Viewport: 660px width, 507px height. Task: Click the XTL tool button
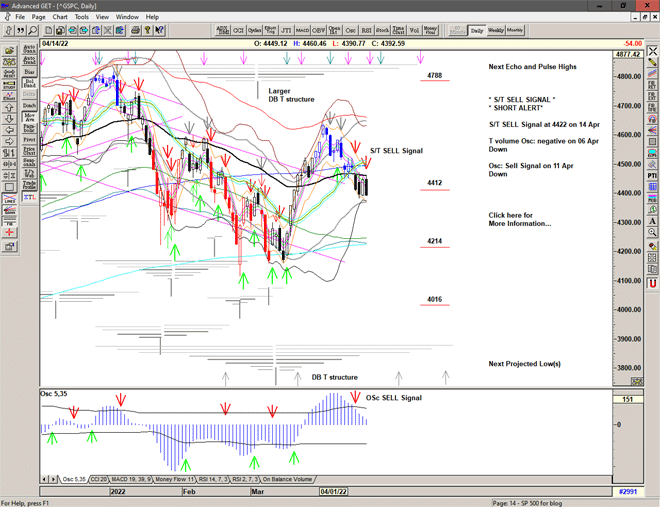point(29,198)
